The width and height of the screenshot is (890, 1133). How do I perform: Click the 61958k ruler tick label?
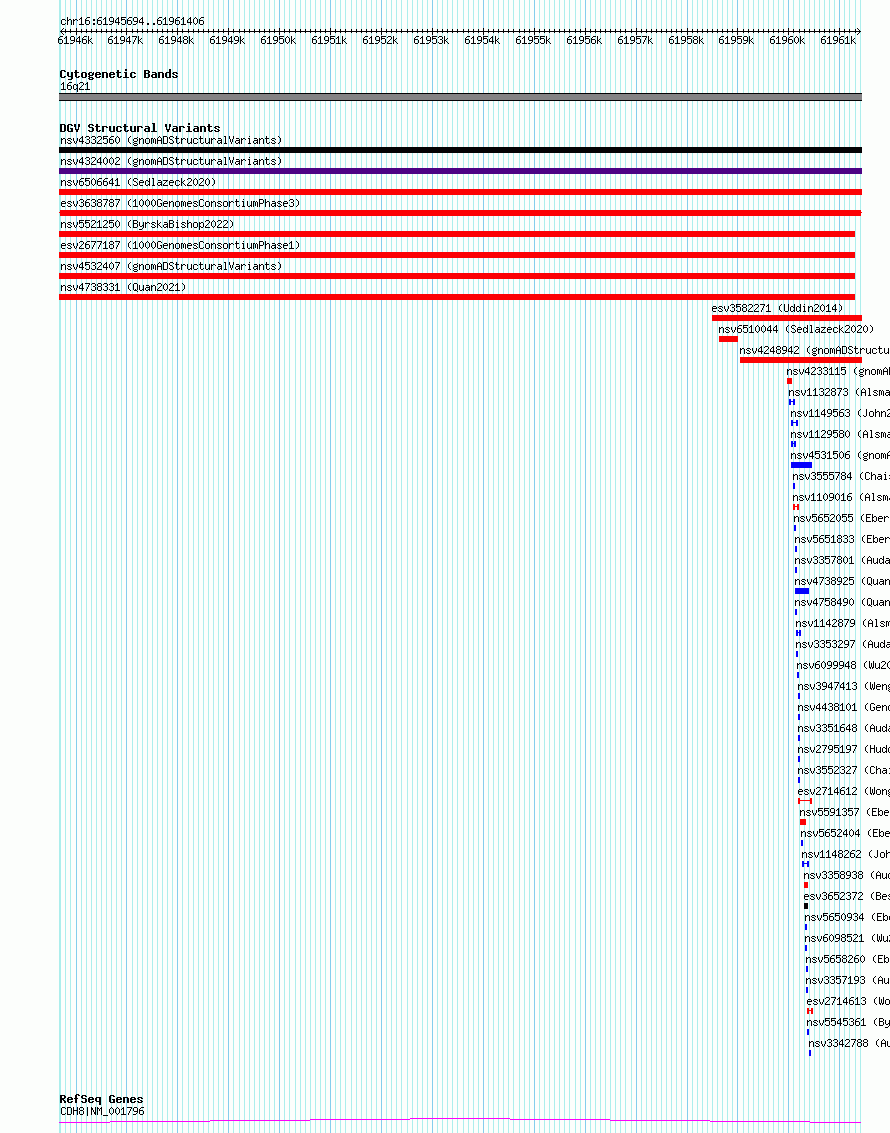686,40
